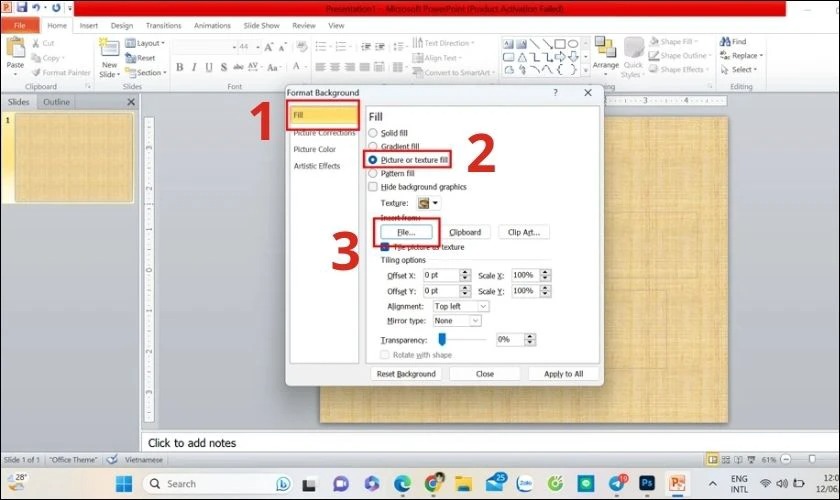Open Photoshop from taskbar

pyautogui.click(x=647, y=483)
